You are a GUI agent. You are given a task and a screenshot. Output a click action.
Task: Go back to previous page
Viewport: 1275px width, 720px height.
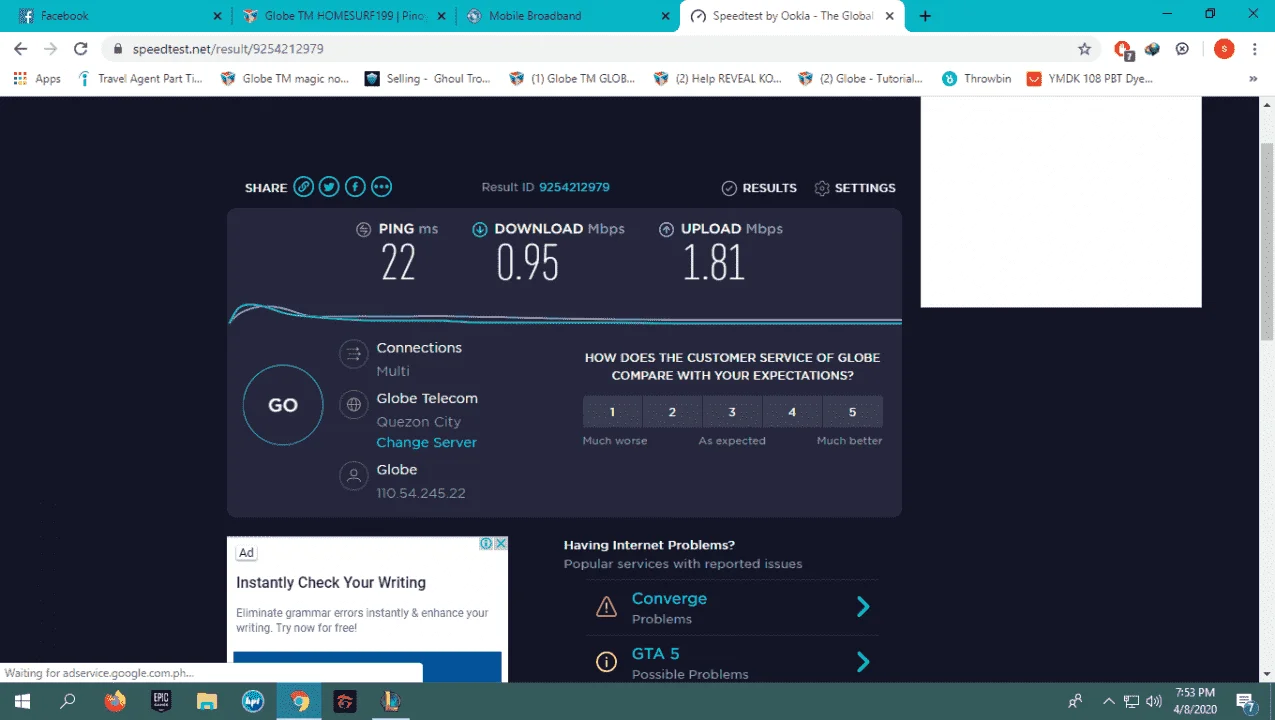tap(21, 49)
